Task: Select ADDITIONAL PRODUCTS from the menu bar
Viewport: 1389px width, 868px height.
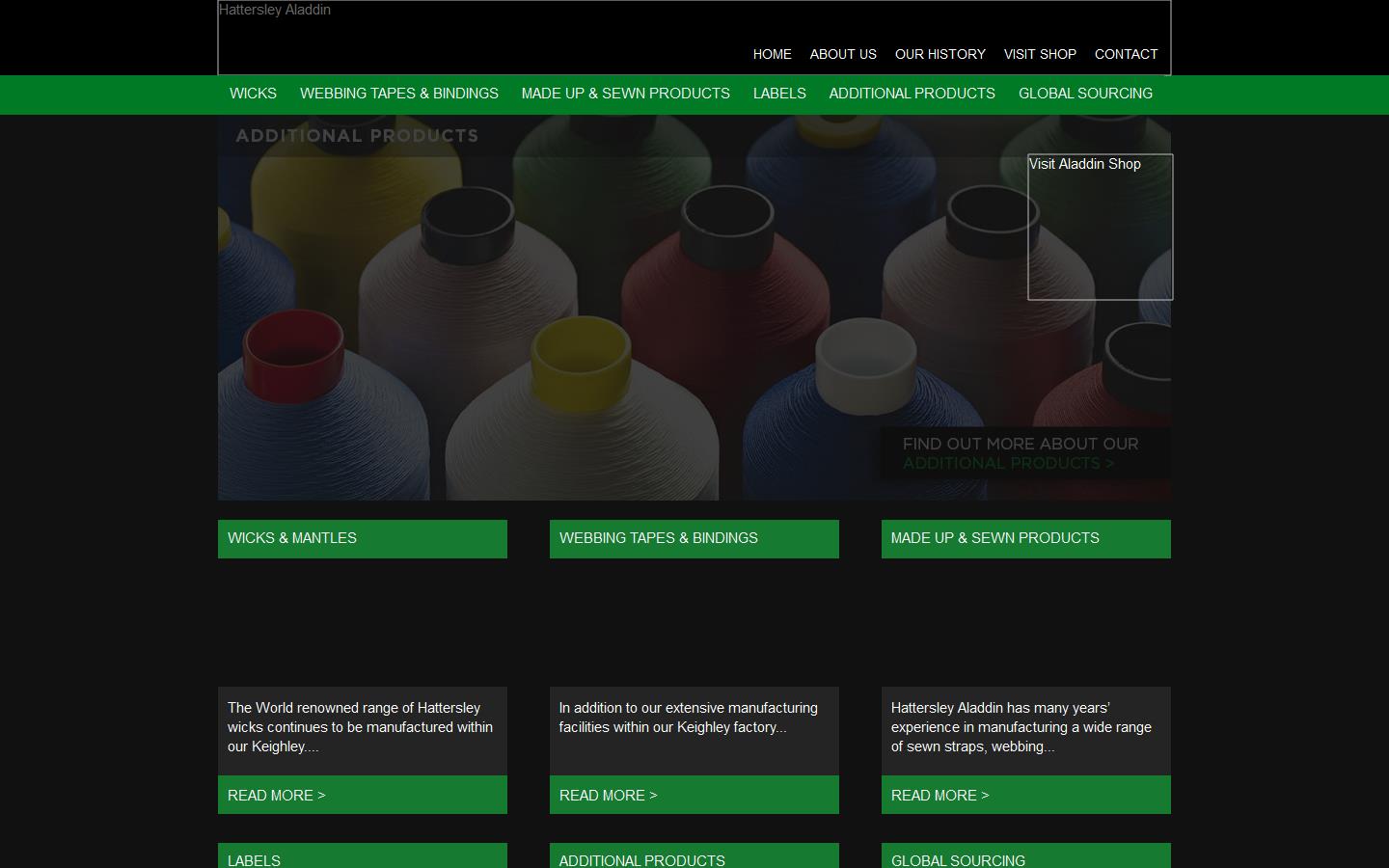Action: pyautogui.click(x=912, y=94)
